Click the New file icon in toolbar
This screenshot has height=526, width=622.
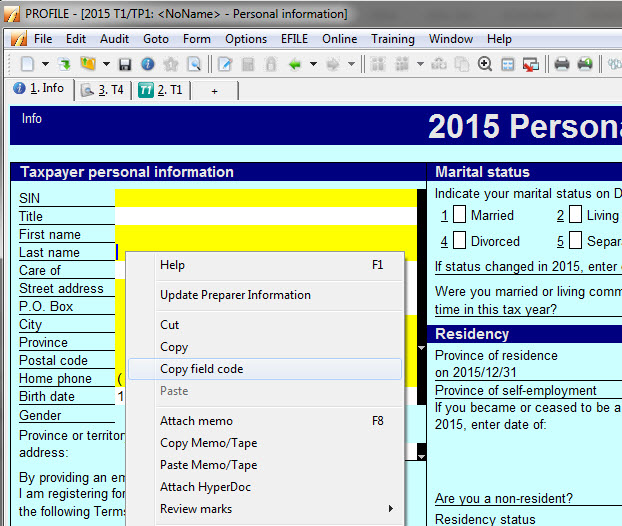[27, 63]
